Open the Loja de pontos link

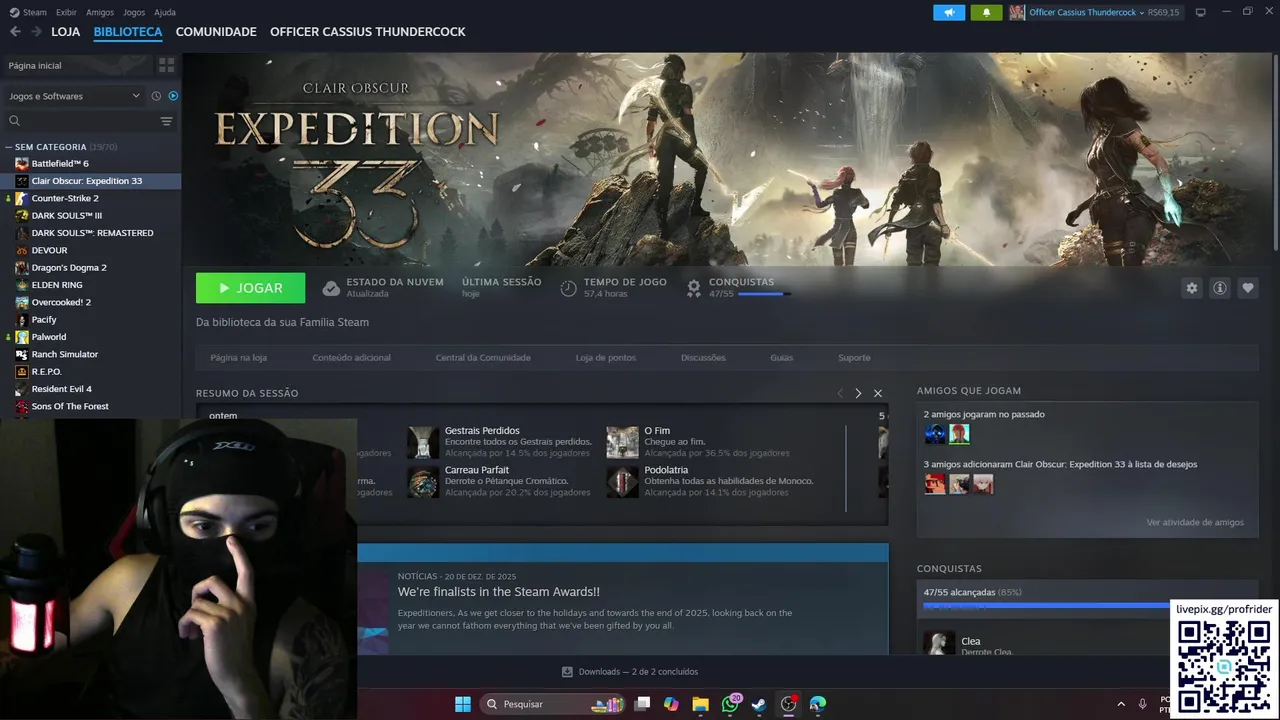(606, 357)
